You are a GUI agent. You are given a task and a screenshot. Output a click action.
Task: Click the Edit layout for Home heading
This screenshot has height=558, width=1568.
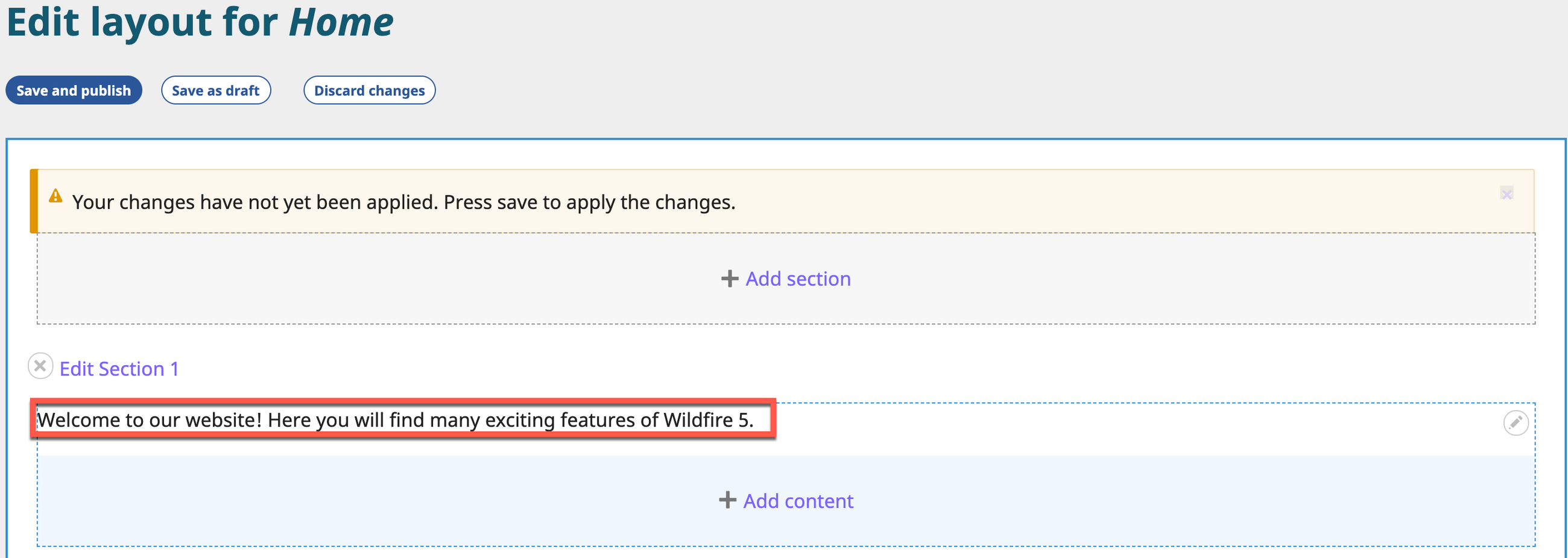[146, 22]
